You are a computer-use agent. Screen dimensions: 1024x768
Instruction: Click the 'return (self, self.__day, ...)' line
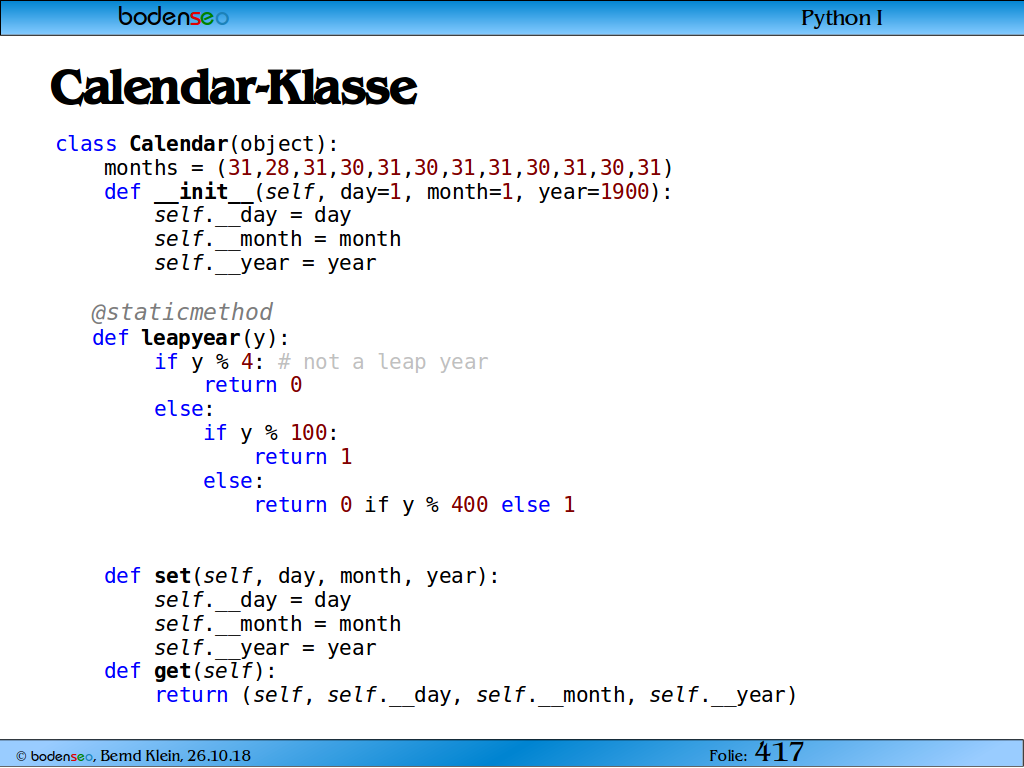point(476,696)
